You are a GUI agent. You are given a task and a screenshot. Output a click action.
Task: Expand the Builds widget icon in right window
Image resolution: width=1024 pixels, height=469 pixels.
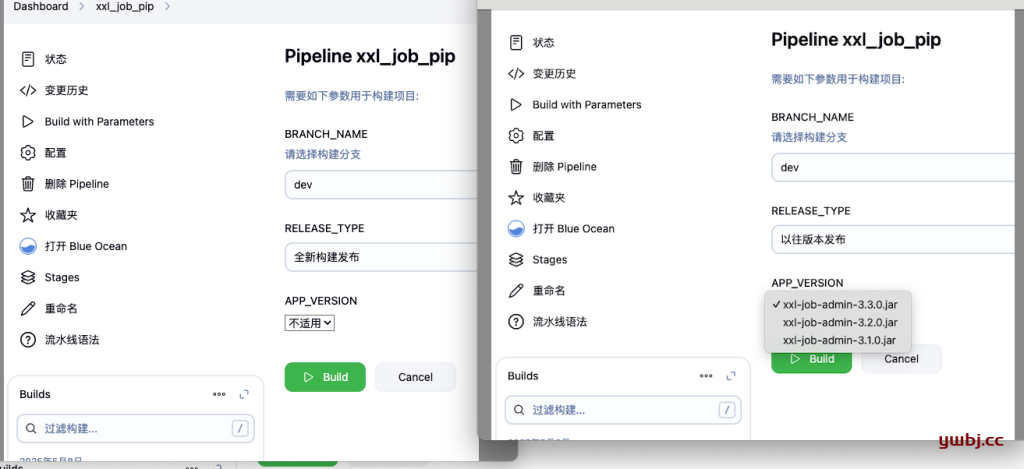point(731,376)
